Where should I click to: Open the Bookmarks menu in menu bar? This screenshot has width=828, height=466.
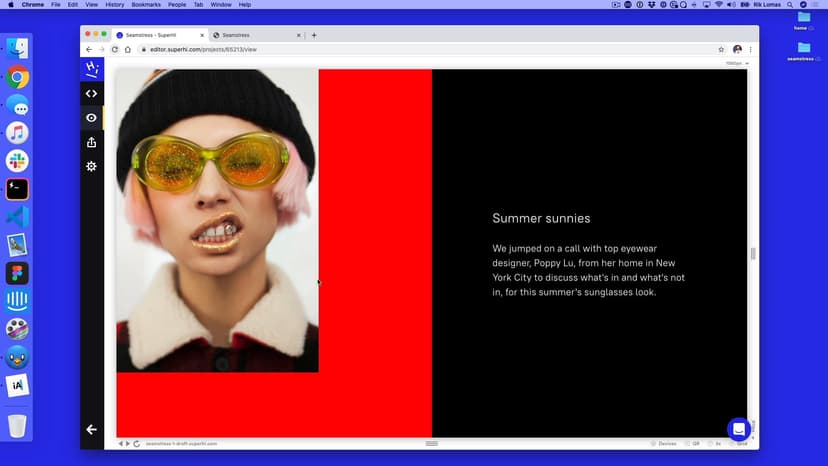point(148,5)
